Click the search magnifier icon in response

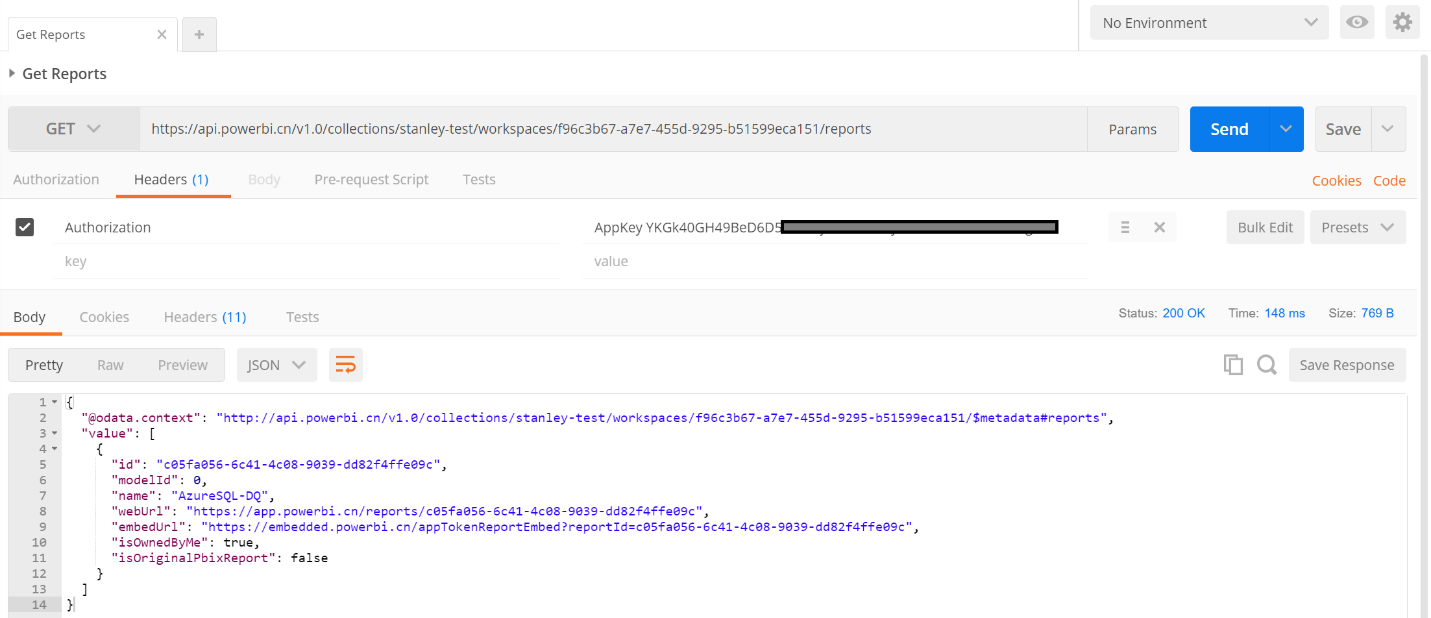click(1267, 365)
